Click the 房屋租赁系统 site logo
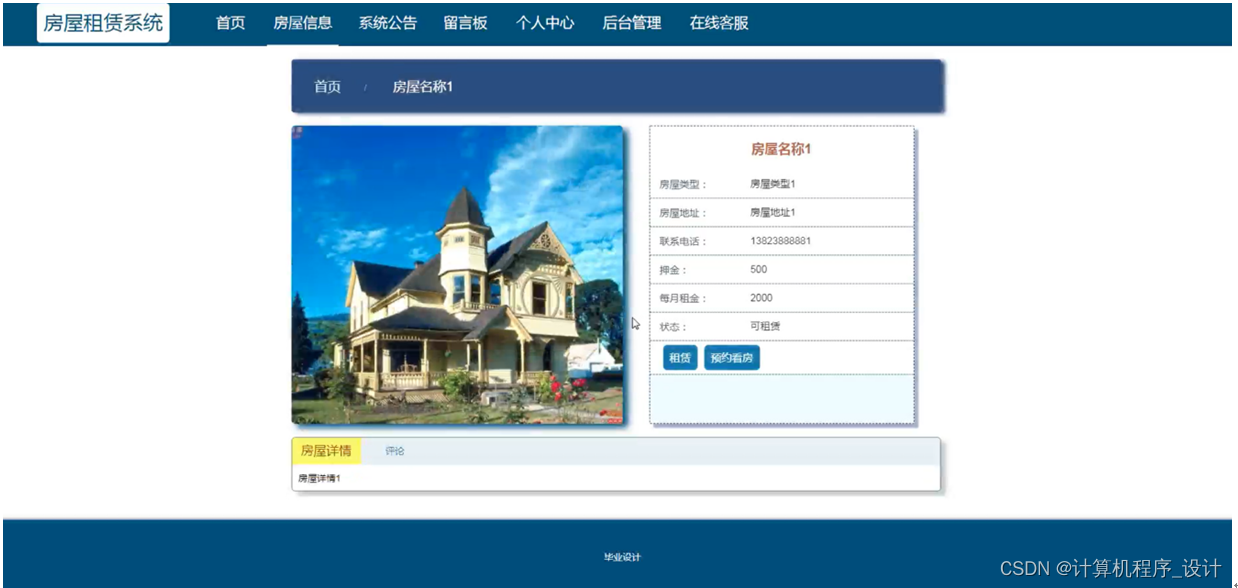Image resolution: width=1238 pixels, height=588 pixels. [x=103, y=23]
